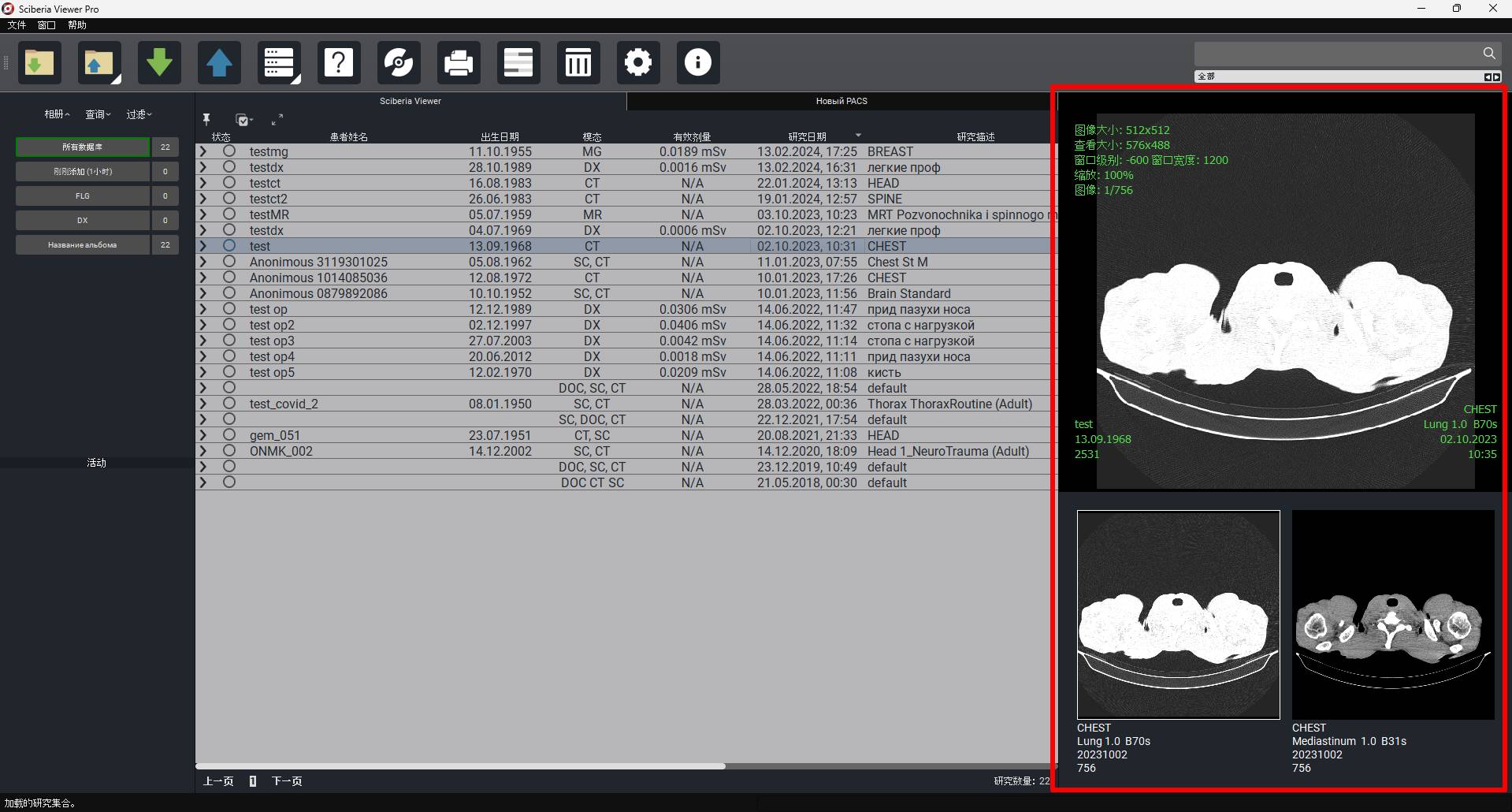Image resolution: width=1512 pixels, height=812 pixels.
Task: Open the export-to-folder icon with blue arrow
Action: tap(99, 62)
